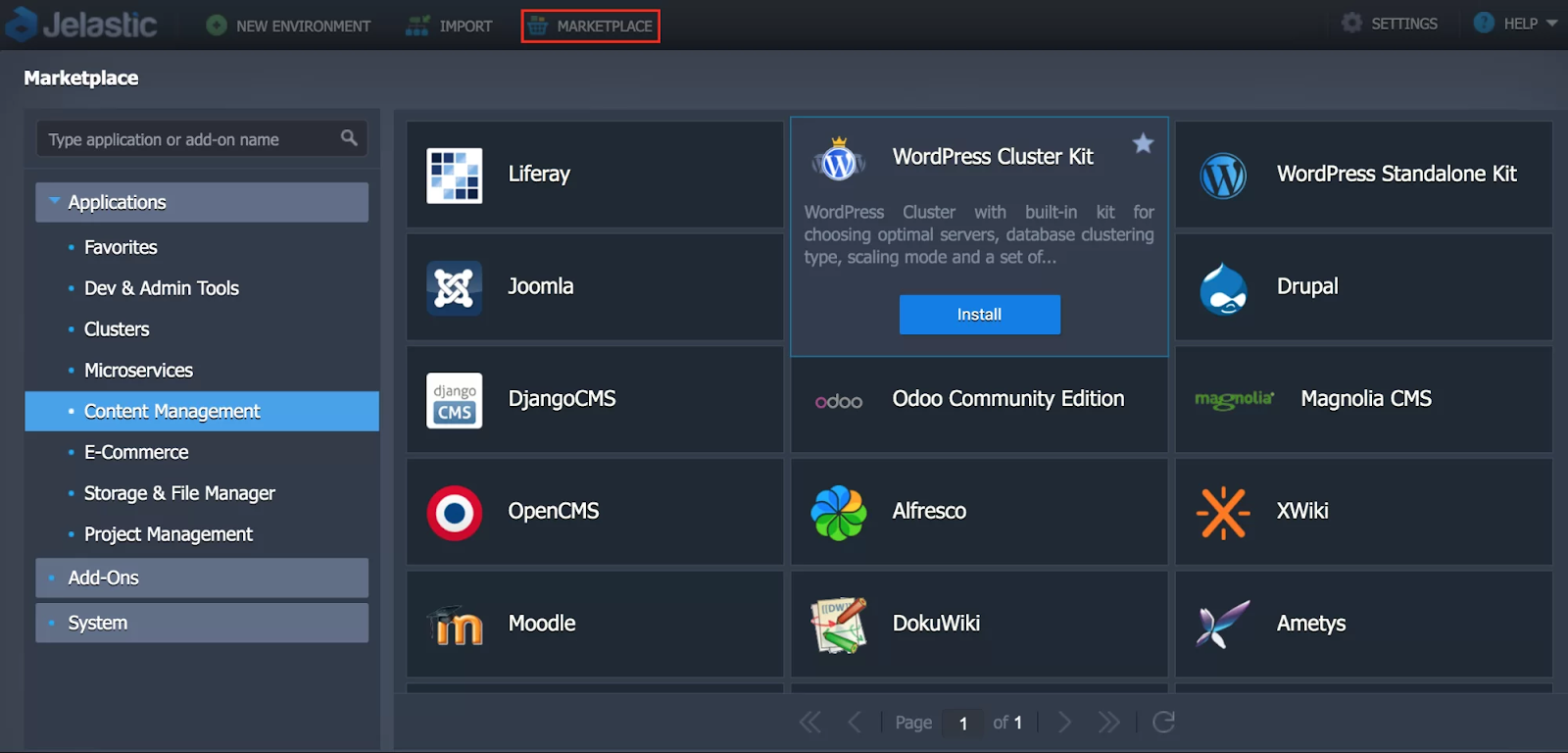1568x753 pixels.
Task: Expand the Add-Ons section
Action: click(202, 577)
